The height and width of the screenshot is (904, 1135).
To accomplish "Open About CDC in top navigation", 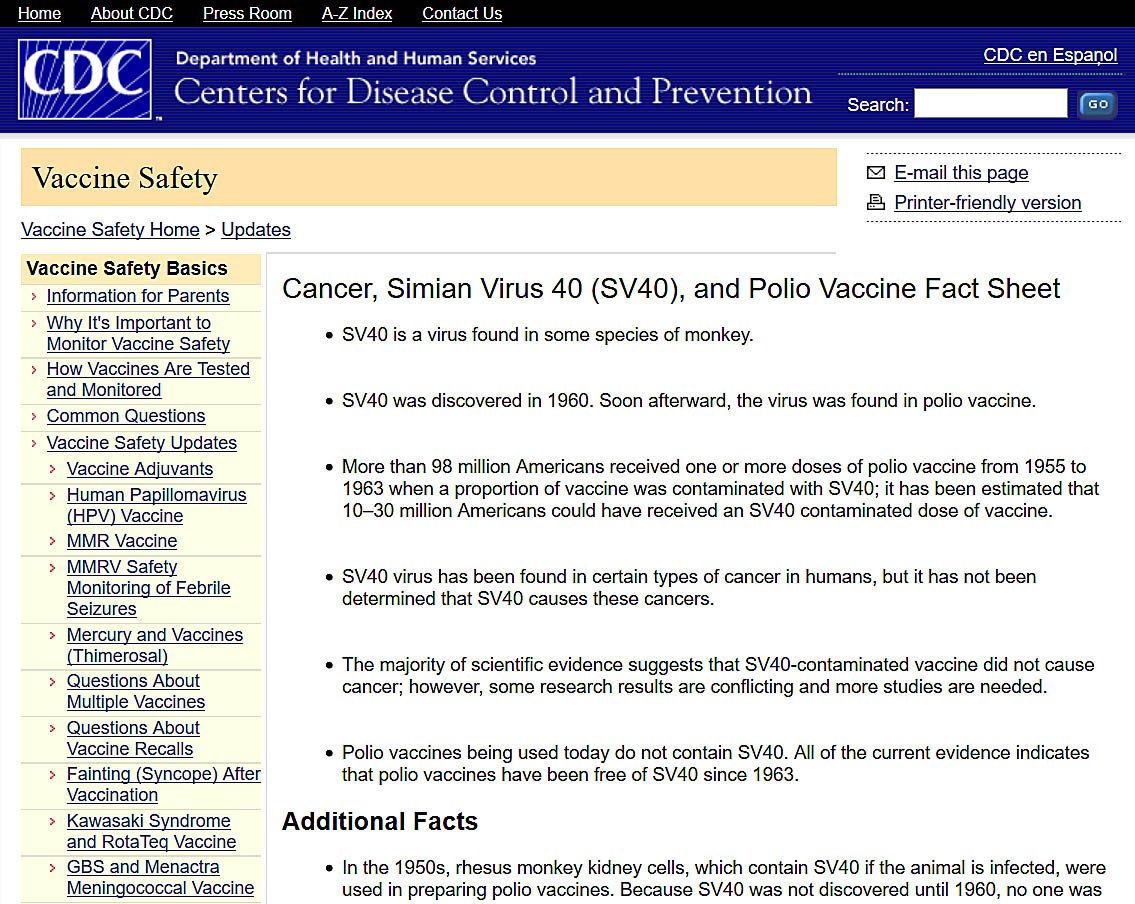I will tap(131, 13).
